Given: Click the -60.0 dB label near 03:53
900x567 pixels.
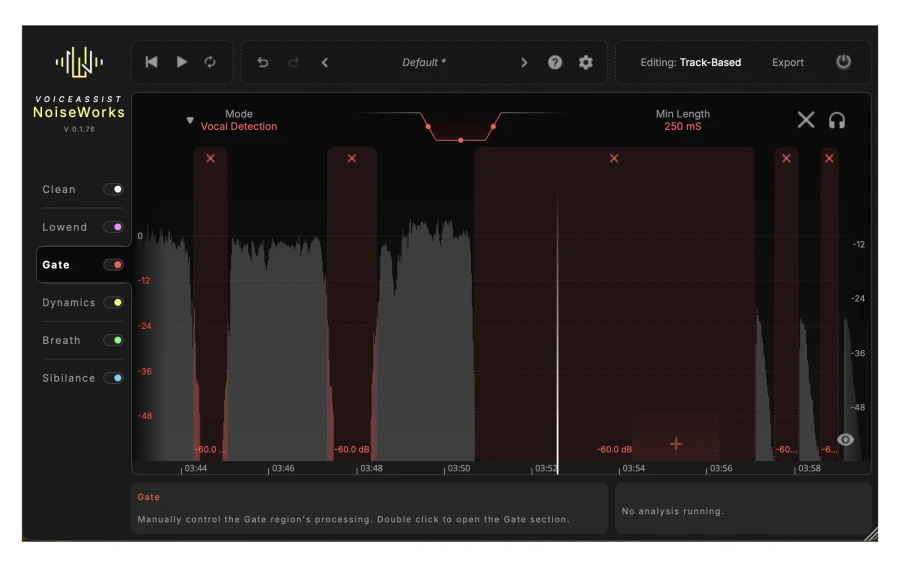Looking at the screenshot, I should point(614,449).
